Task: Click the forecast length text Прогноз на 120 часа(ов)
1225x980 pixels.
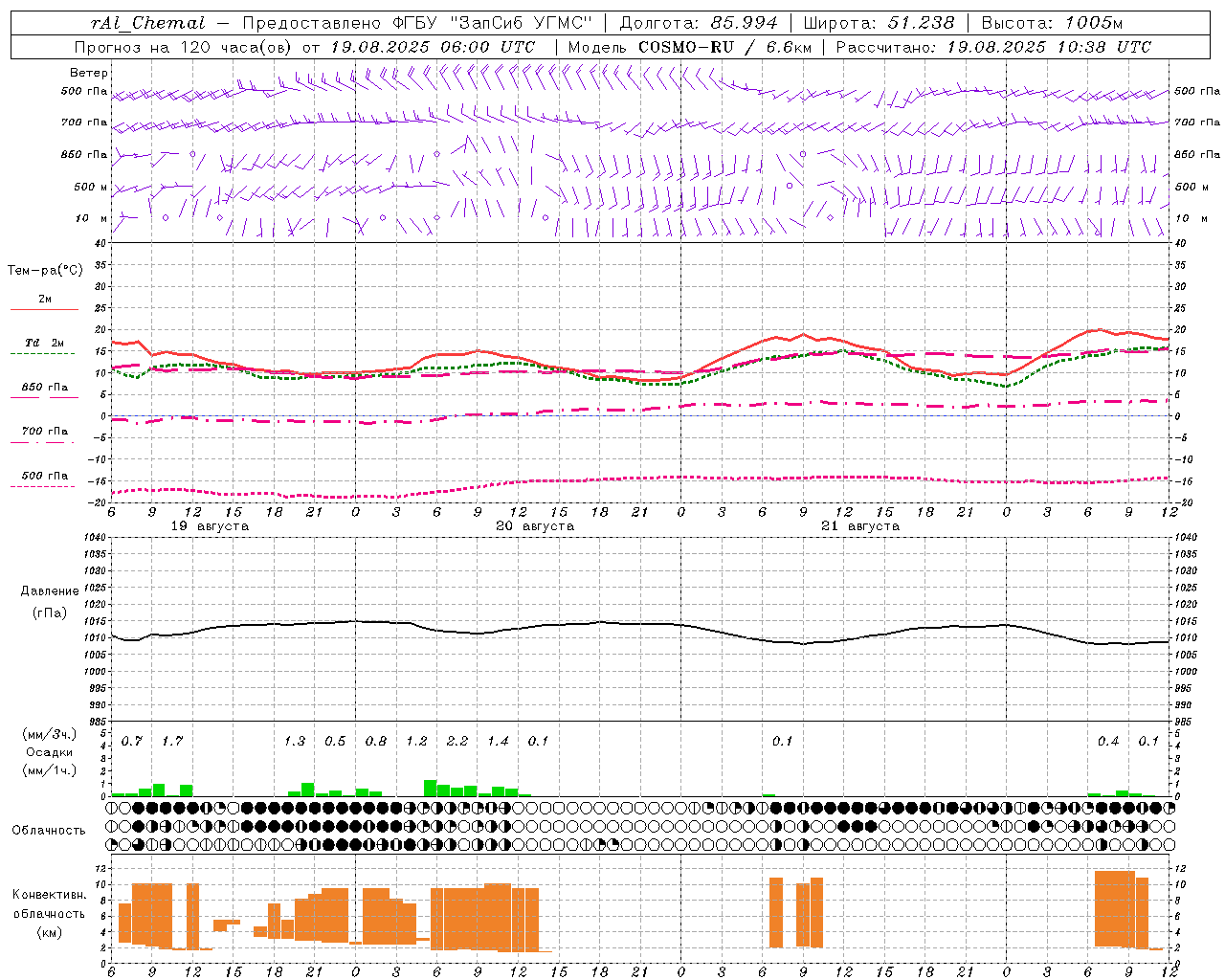Action: tap(184, 47)
